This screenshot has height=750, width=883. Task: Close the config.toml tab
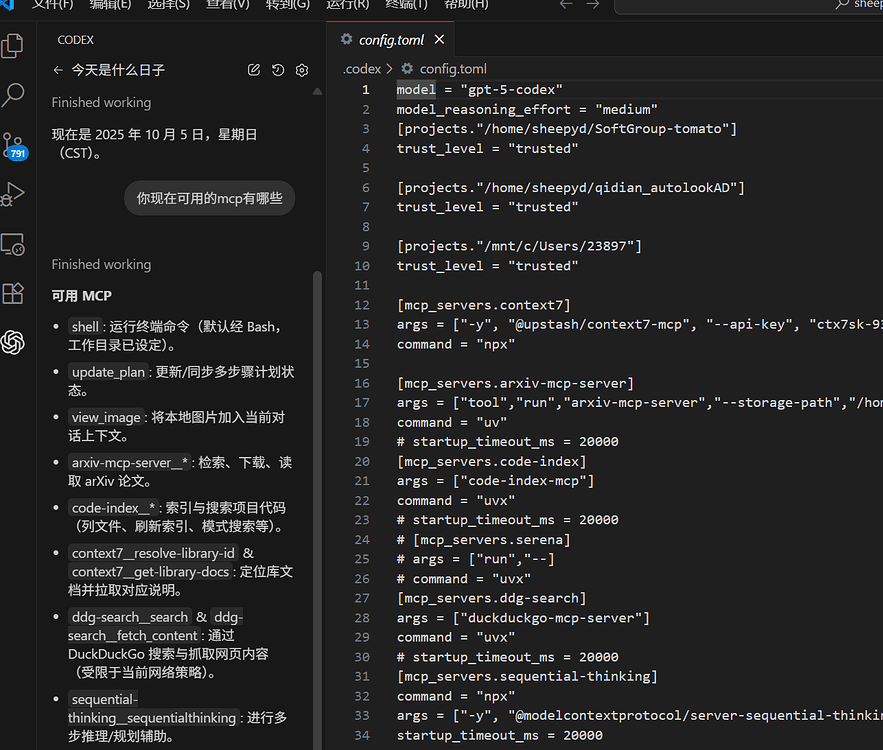439,39
